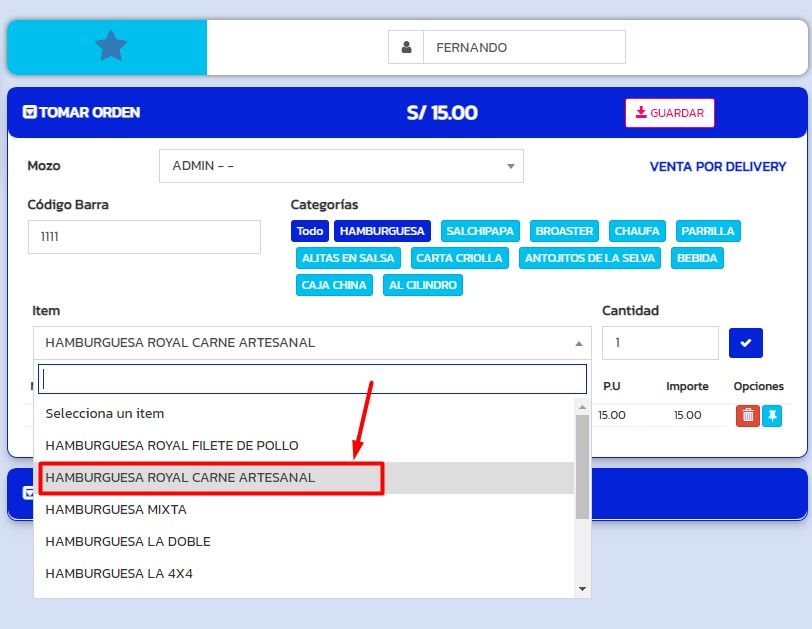Open the Venta Por Delivery link
This screenshot has width=812, height=629.
tap(717, 167)
